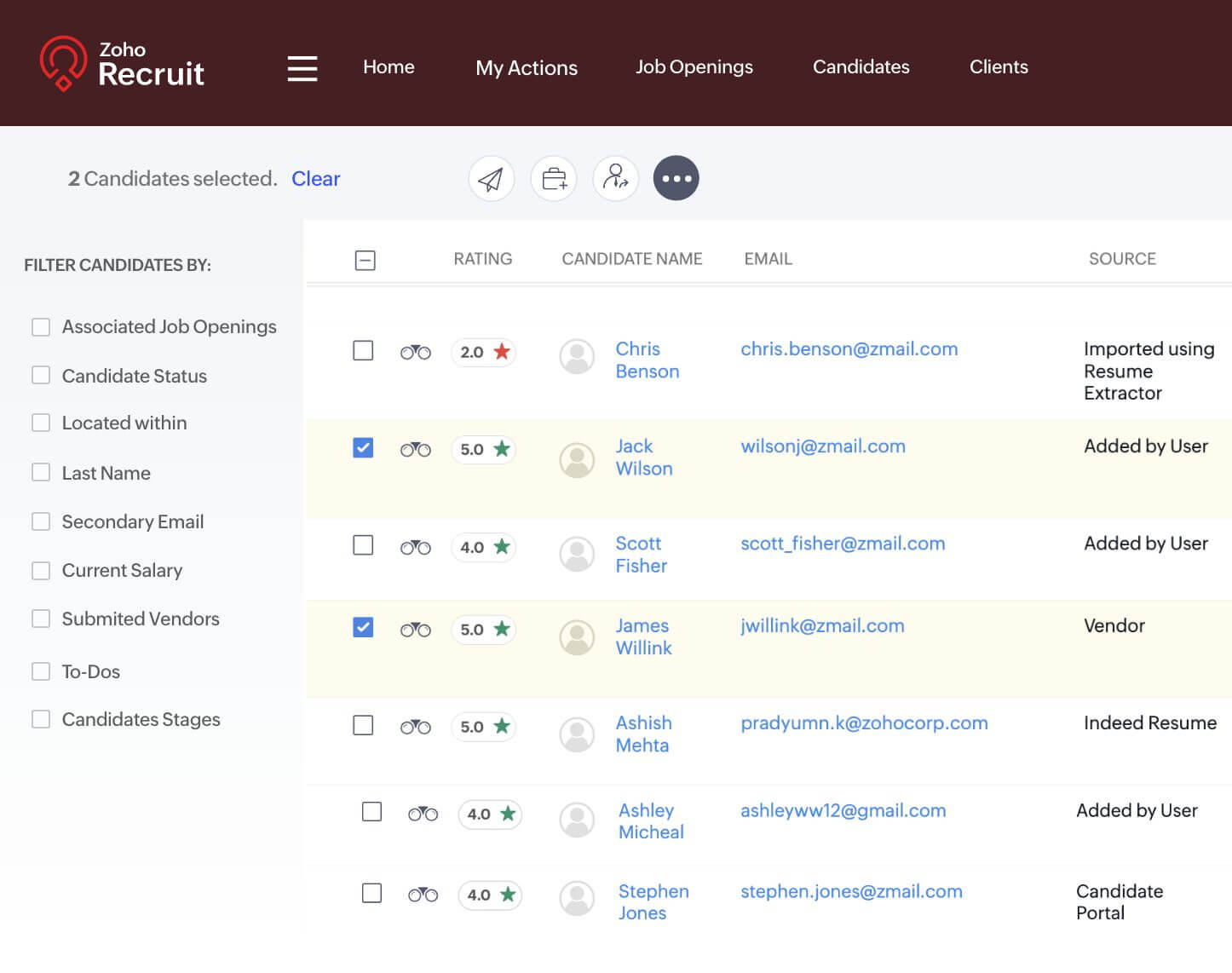This screenshot has height=973, width=1232.
Task: Open the My Actions tab
Action: point(527,68)
